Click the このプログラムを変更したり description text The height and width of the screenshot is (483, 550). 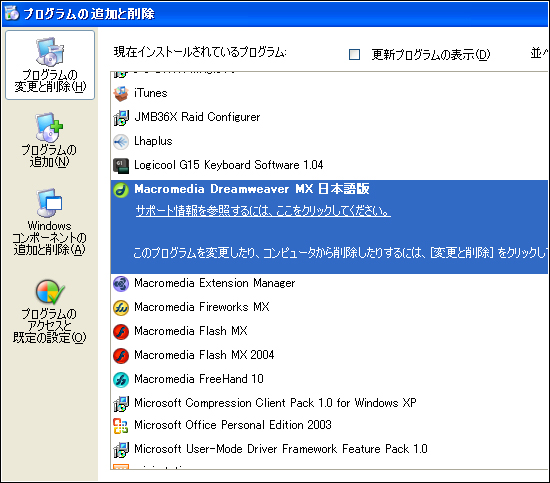pos(340,253)
